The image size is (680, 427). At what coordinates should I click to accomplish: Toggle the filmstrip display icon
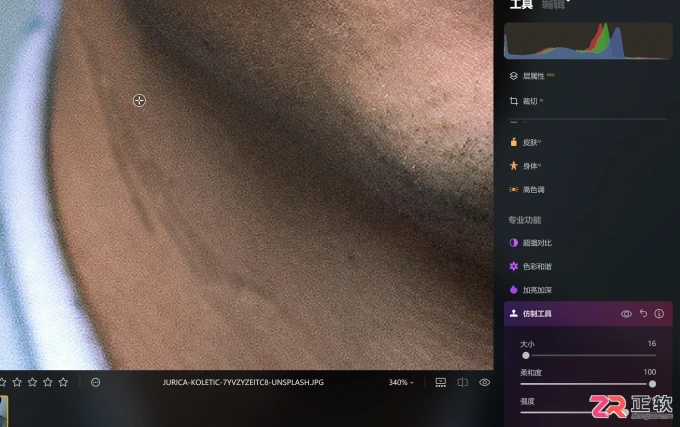pos(441,382)
